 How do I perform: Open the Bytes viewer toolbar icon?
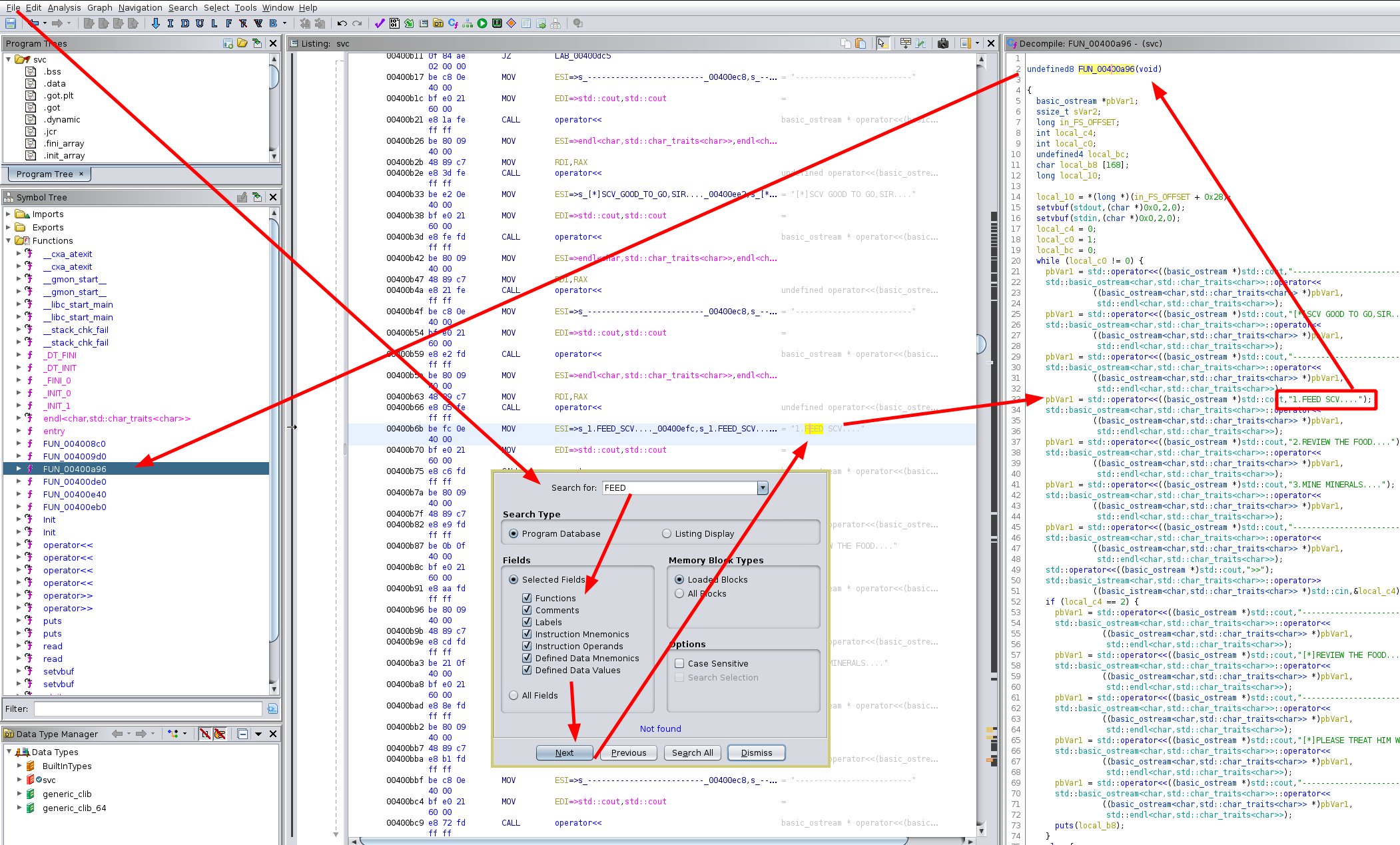394,23
